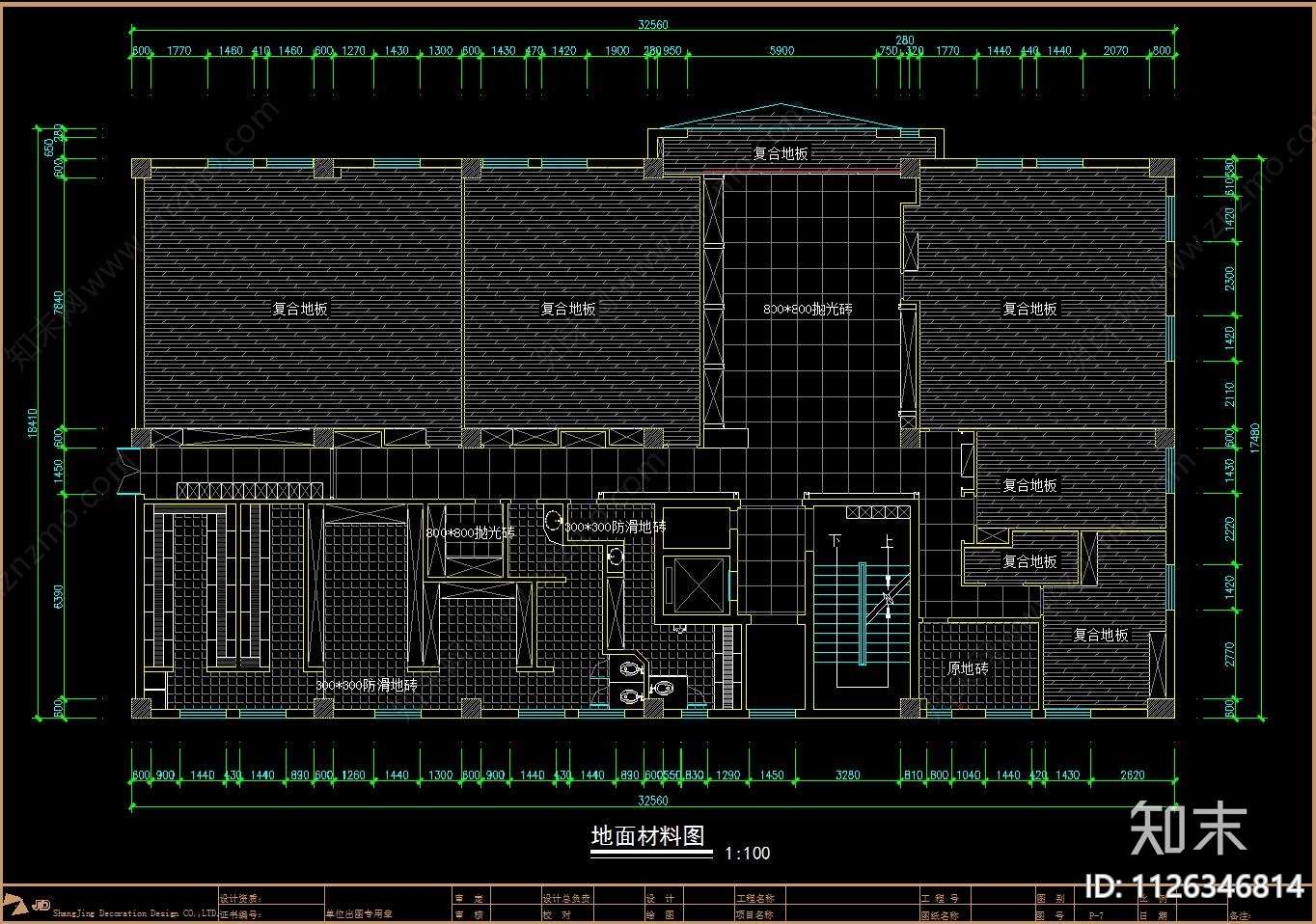Click the 证书编号 title block field

tap(240, 913)
